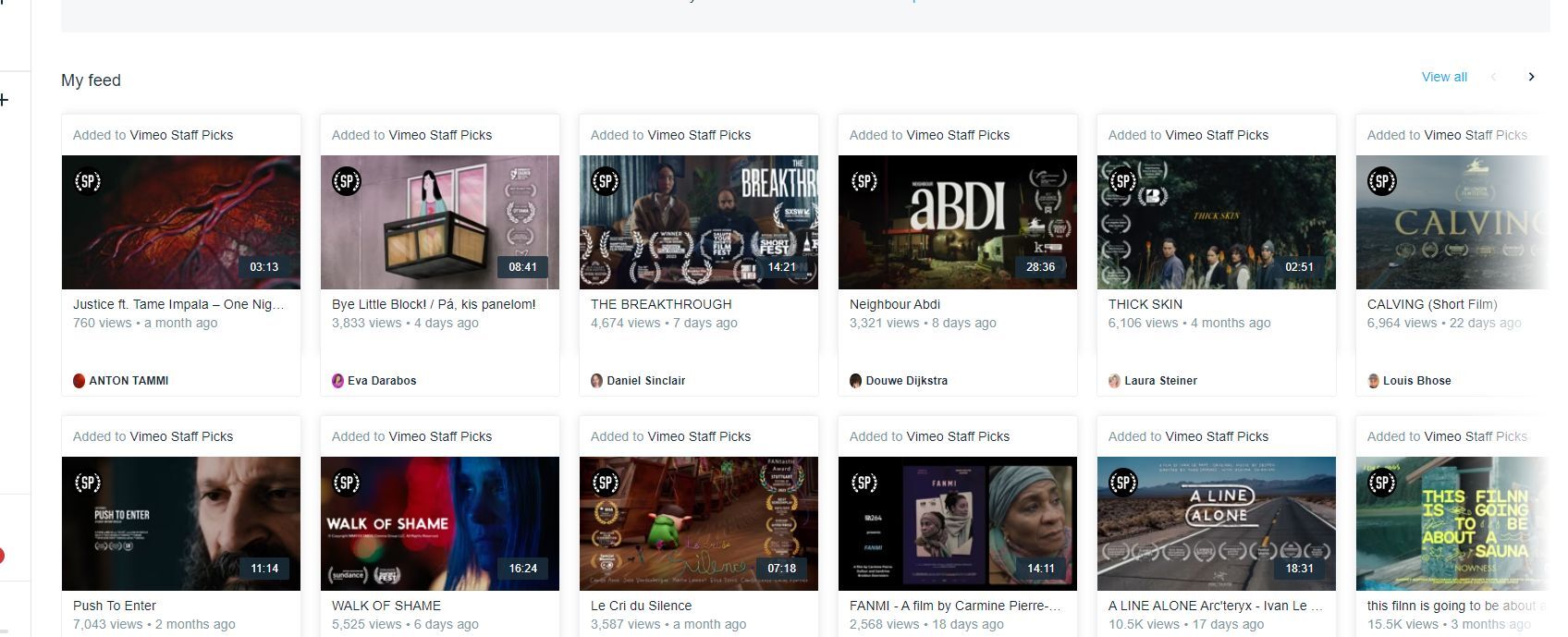The width and height of the screenshot is (1568, 637).
Task: Open the title 'Le Cri du Silence'
Action: (641, 606)
